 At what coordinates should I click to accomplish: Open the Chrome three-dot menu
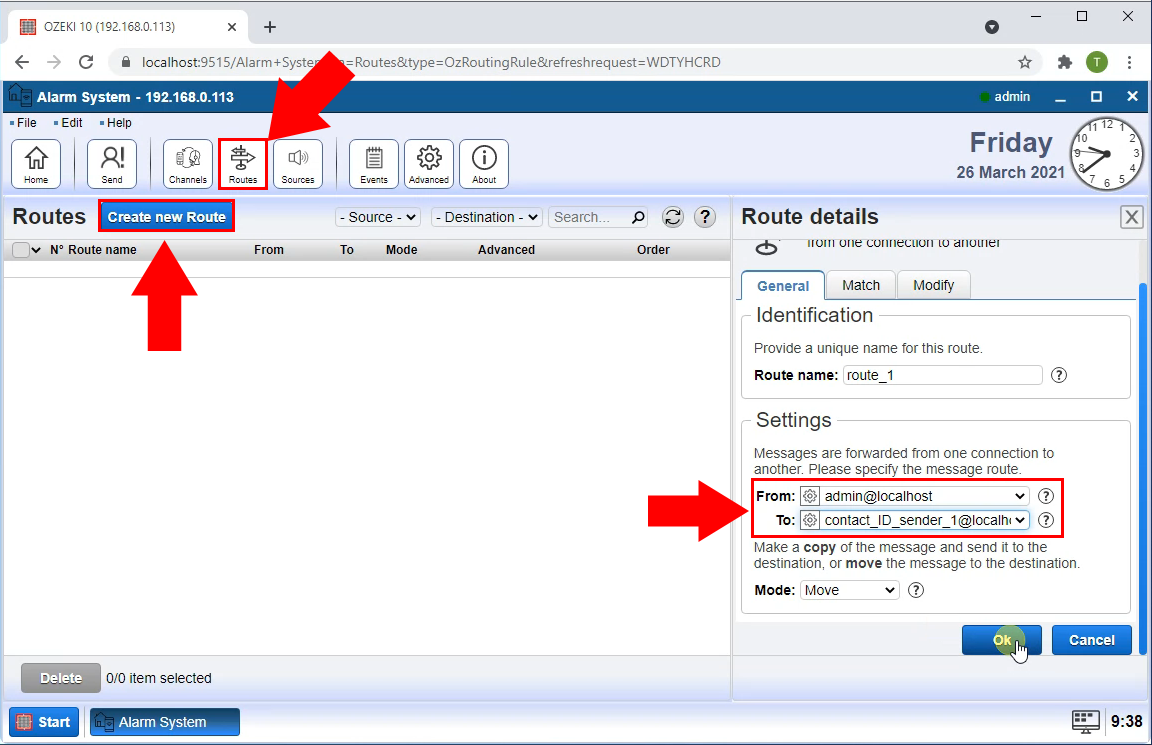coord(1129,62)
